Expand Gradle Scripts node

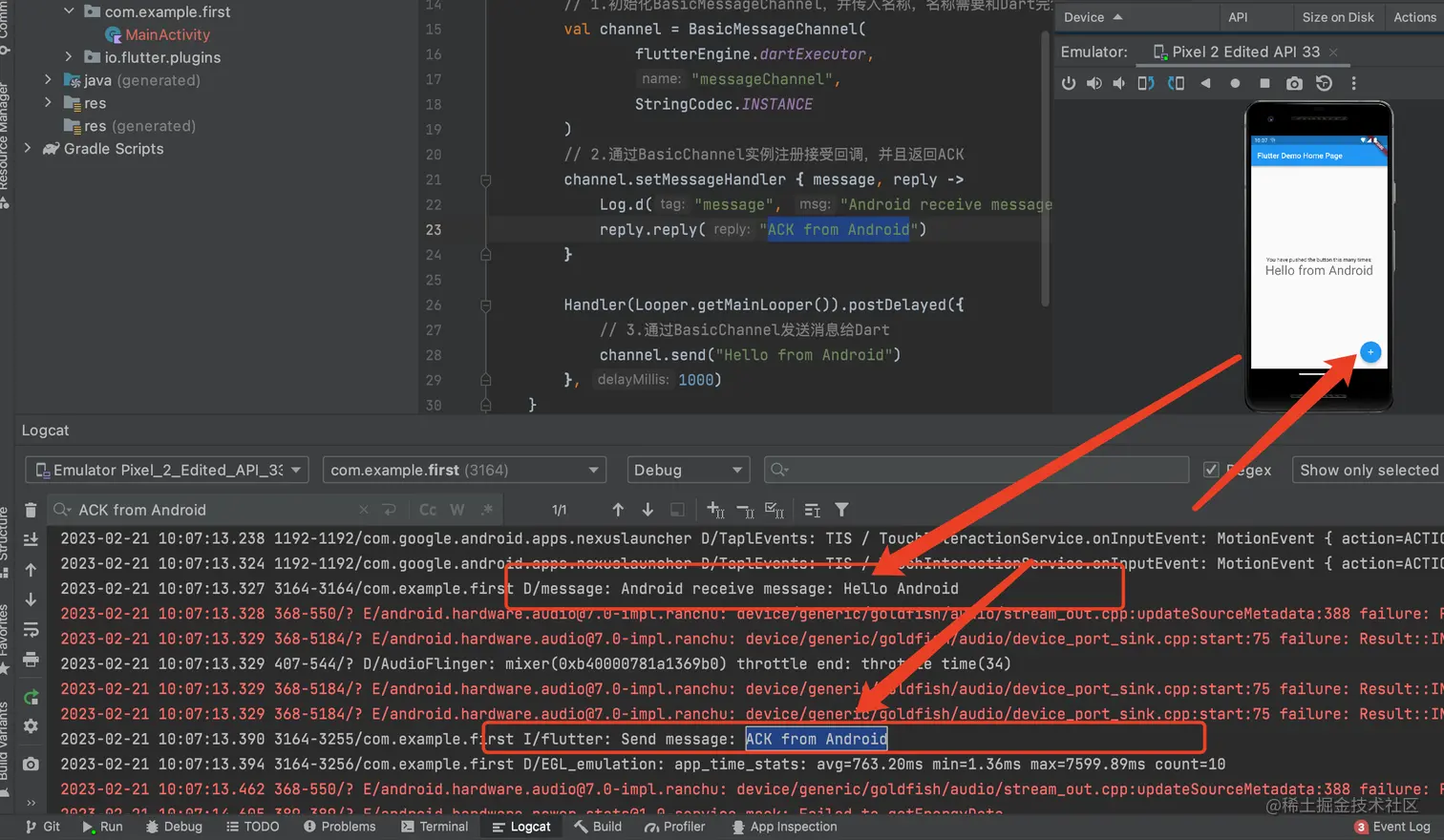click(x=27, y=149)
